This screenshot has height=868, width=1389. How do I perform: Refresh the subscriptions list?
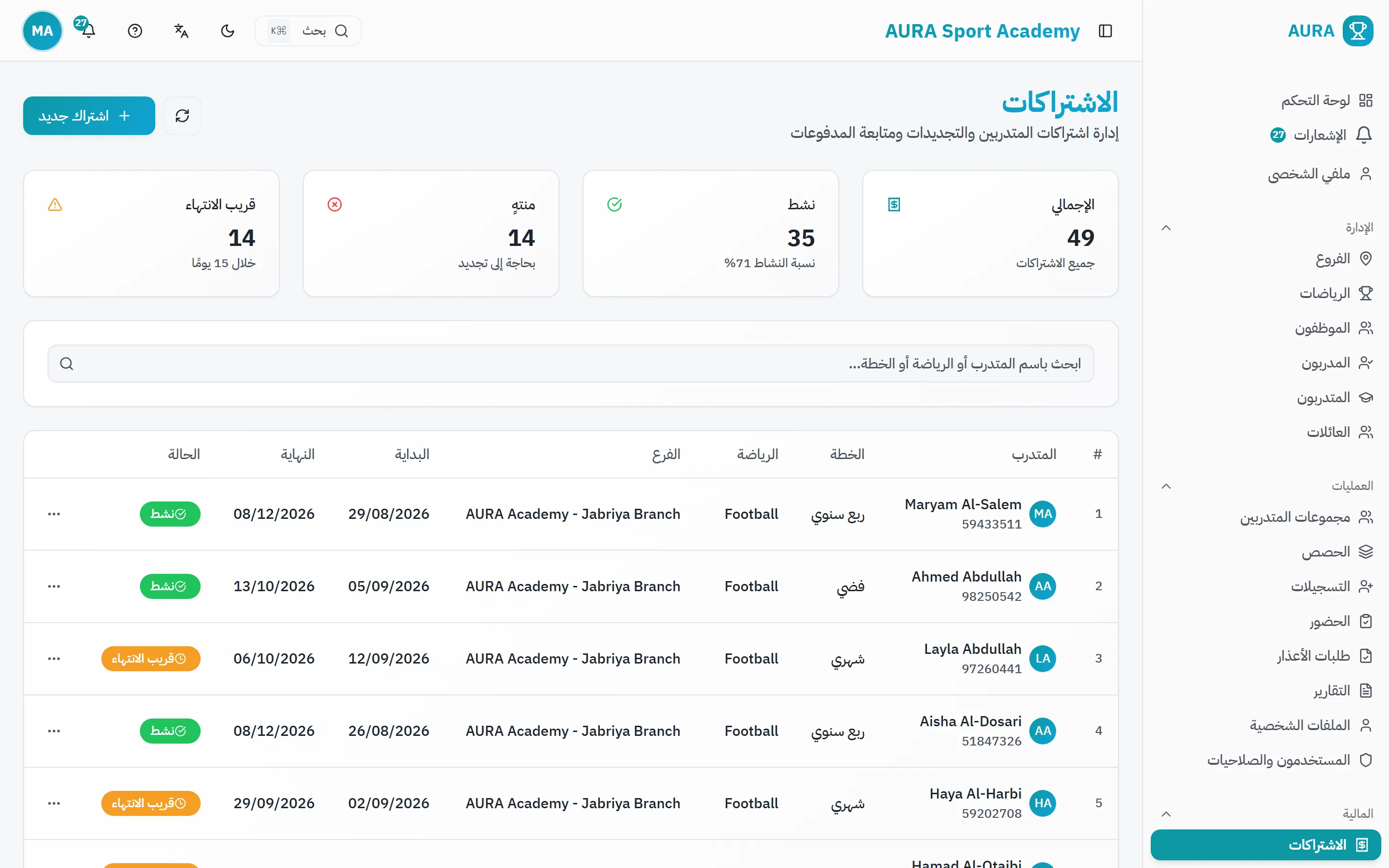click(x=182, y=116)
